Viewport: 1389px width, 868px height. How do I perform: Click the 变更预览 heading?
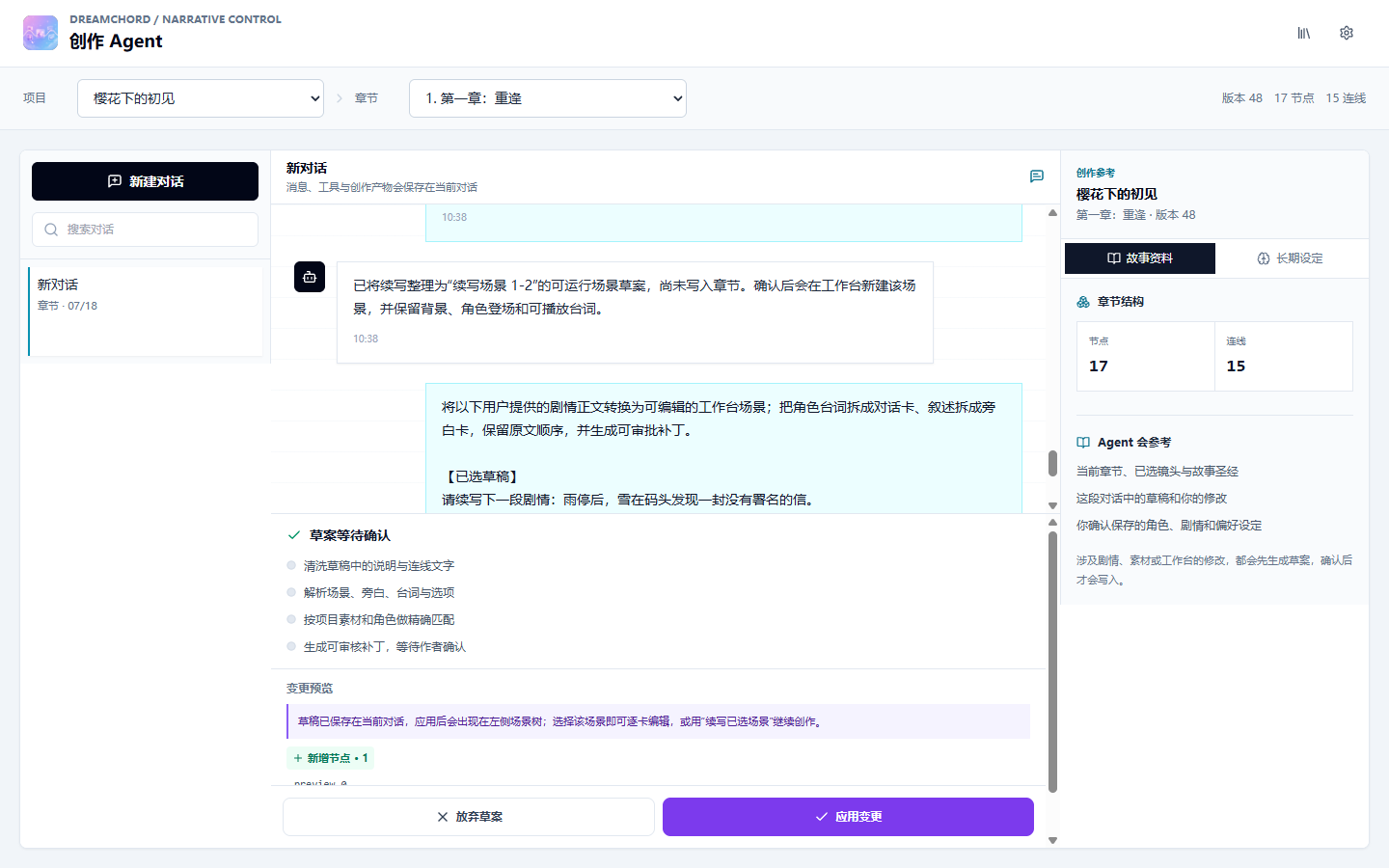click(310, 689)
